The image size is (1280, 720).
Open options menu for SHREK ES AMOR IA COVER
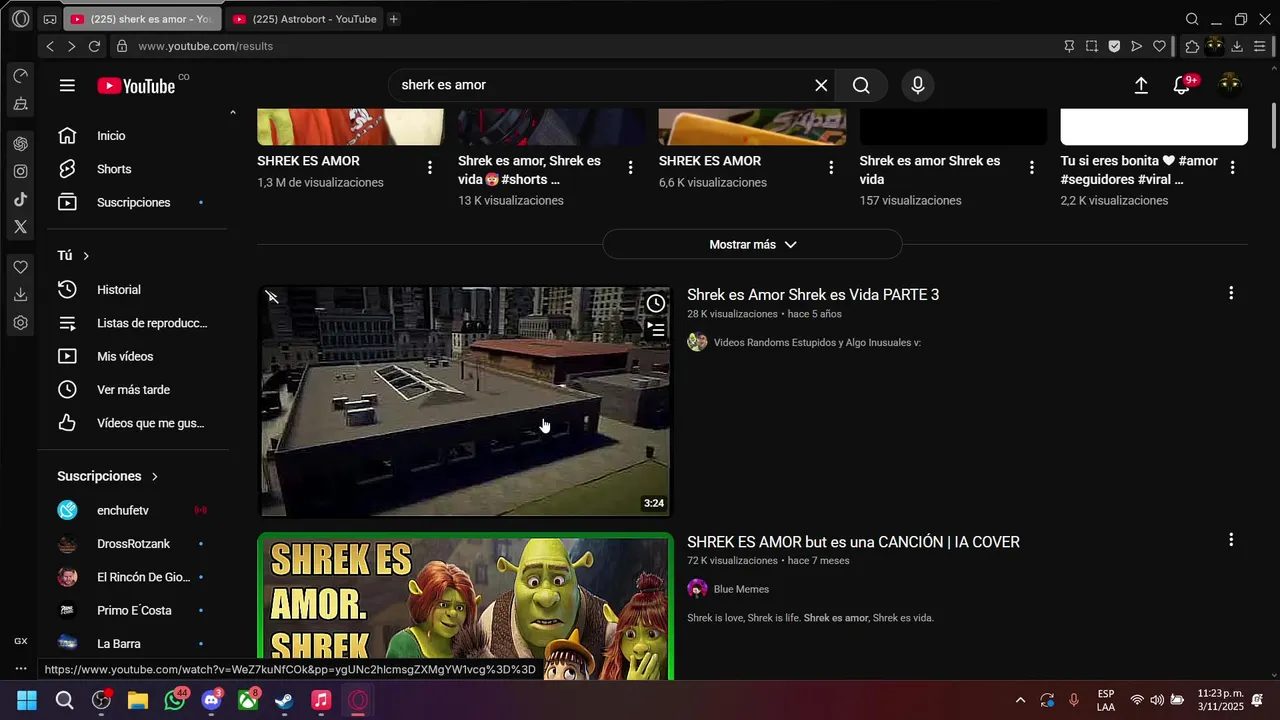[1231, 540]
